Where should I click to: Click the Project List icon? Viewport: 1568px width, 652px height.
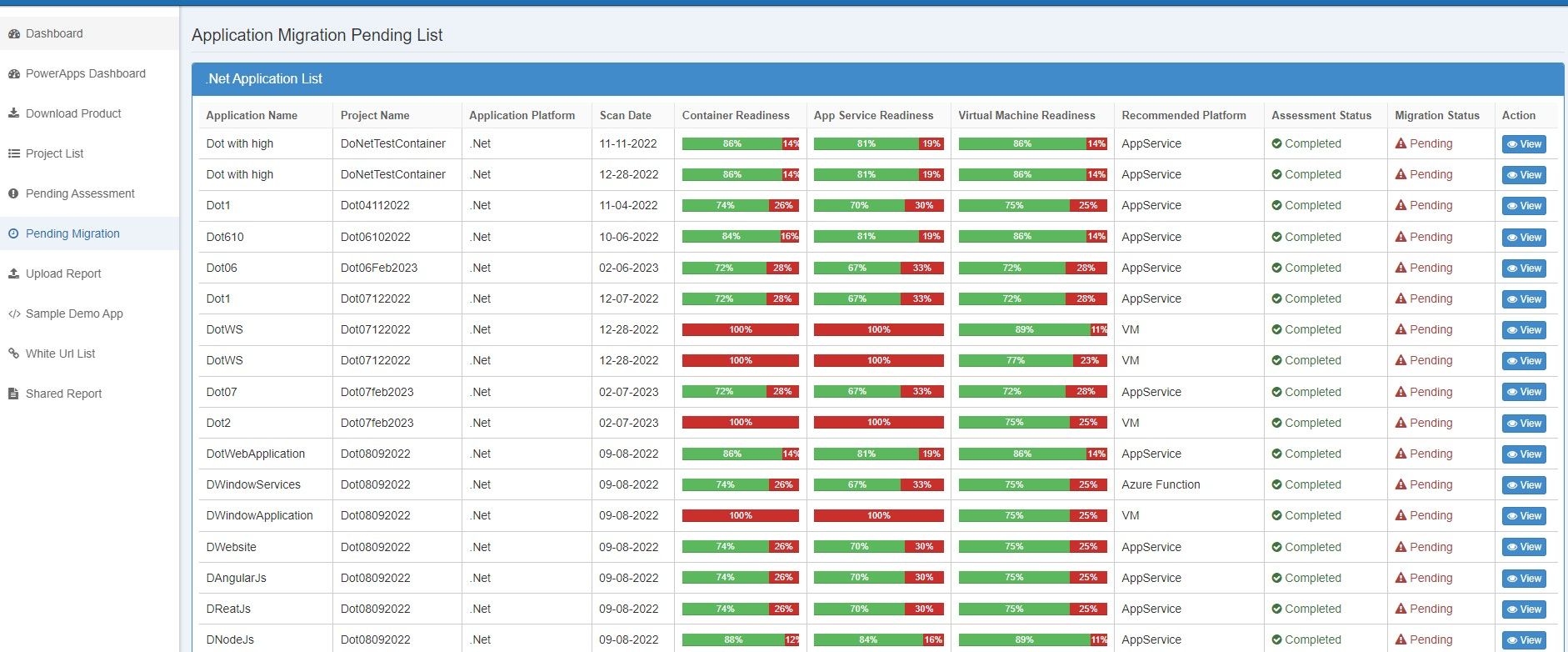point(14,153)
